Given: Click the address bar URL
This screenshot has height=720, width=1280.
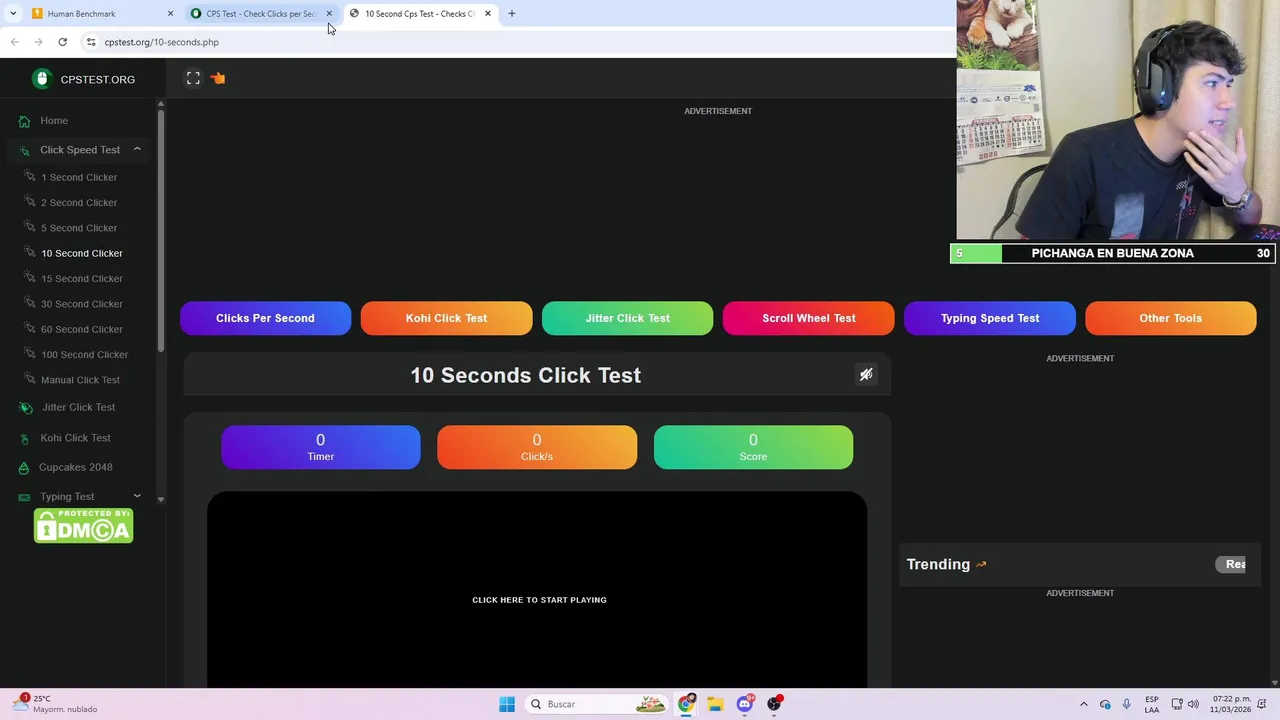Looking at the screenshot, I should 161,42.
